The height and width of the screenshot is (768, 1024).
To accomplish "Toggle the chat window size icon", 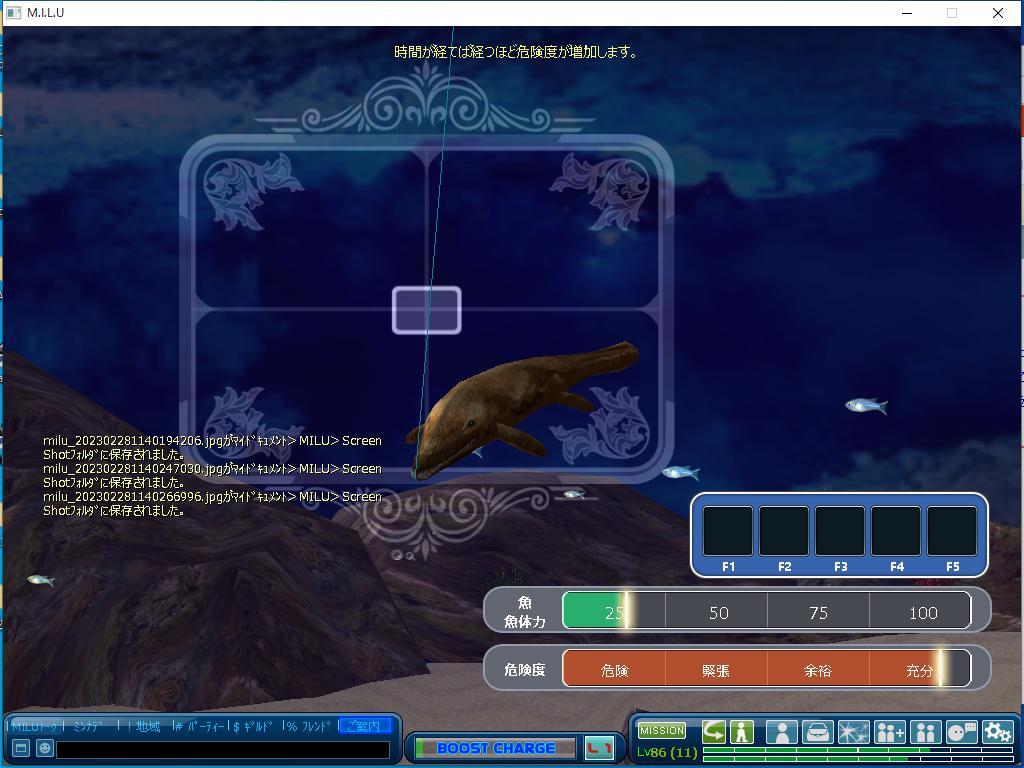I will pyautogui.click(x=21, y=748).
